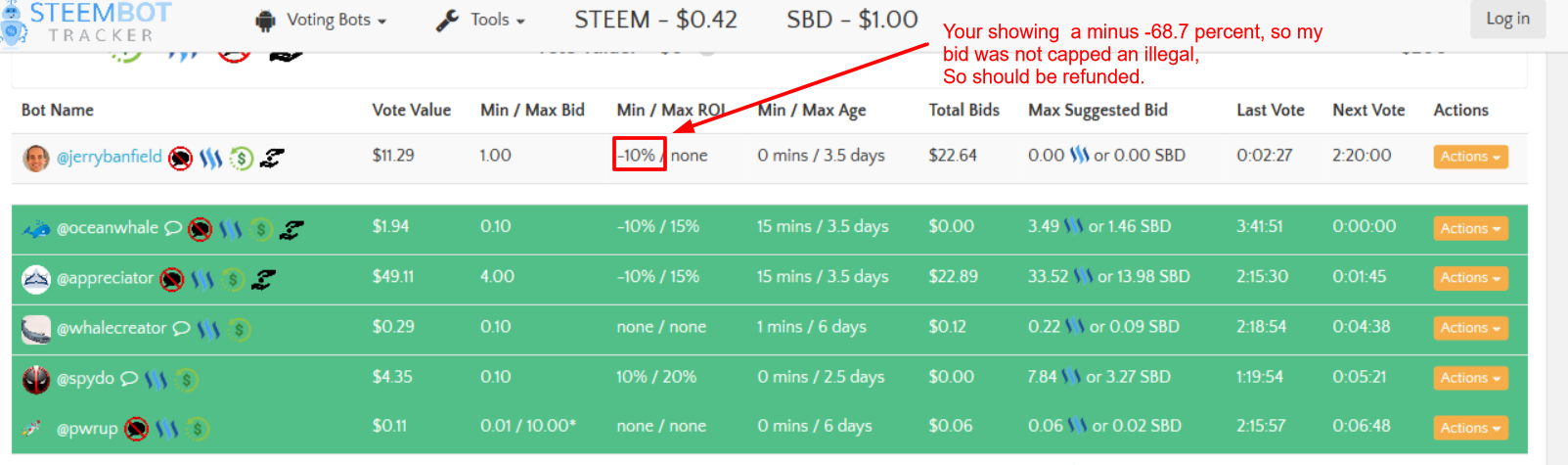The image size is (1568, 465).
Task: Open the @jerrybanfield profile link
Action: 110,157
